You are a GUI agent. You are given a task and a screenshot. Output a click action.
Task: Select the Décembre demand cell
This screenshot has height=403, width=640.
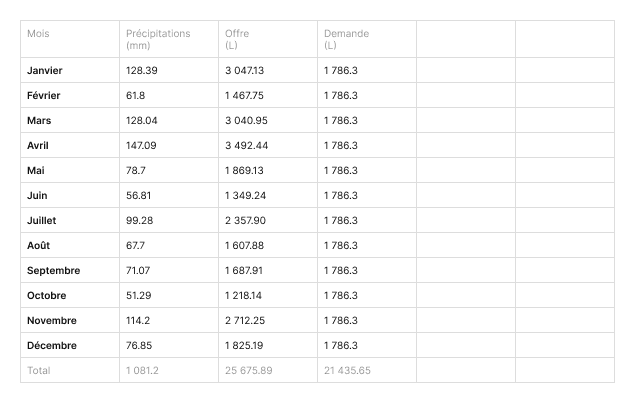tap(341, 346)
